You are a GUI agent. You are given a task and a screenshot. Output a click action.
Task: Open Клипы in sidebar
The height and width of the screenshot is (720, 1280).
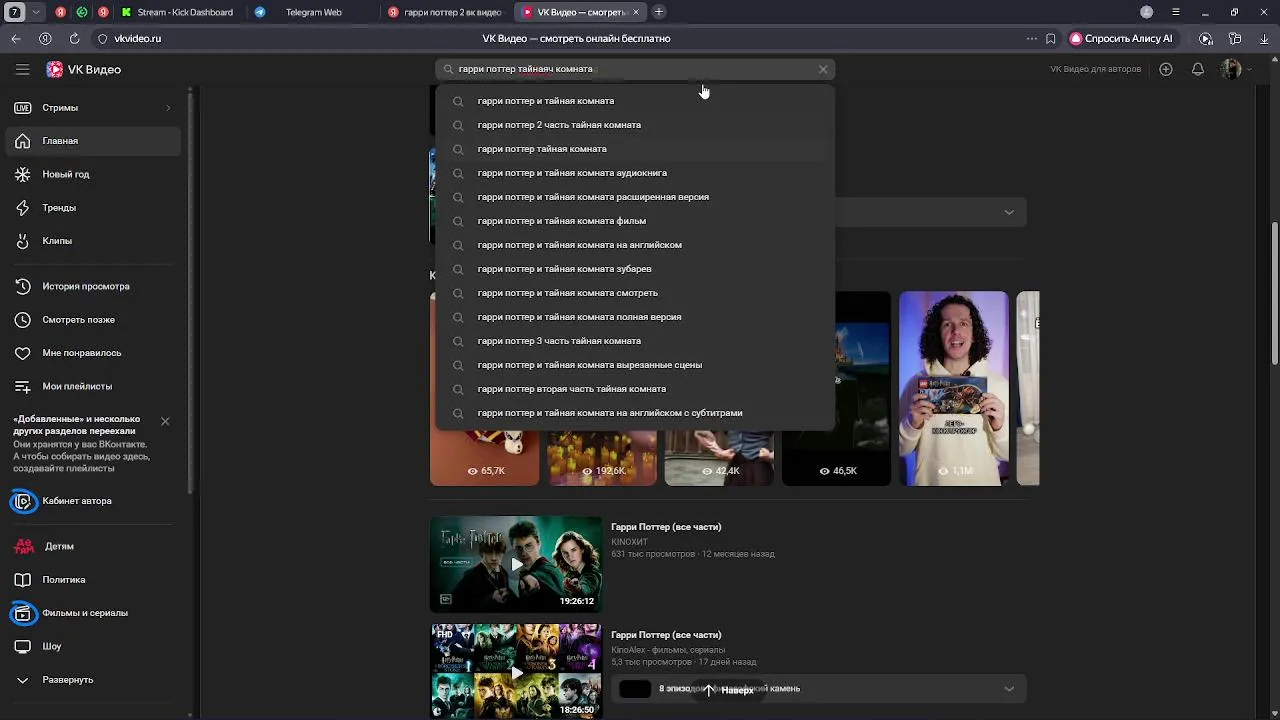point(92,241)
